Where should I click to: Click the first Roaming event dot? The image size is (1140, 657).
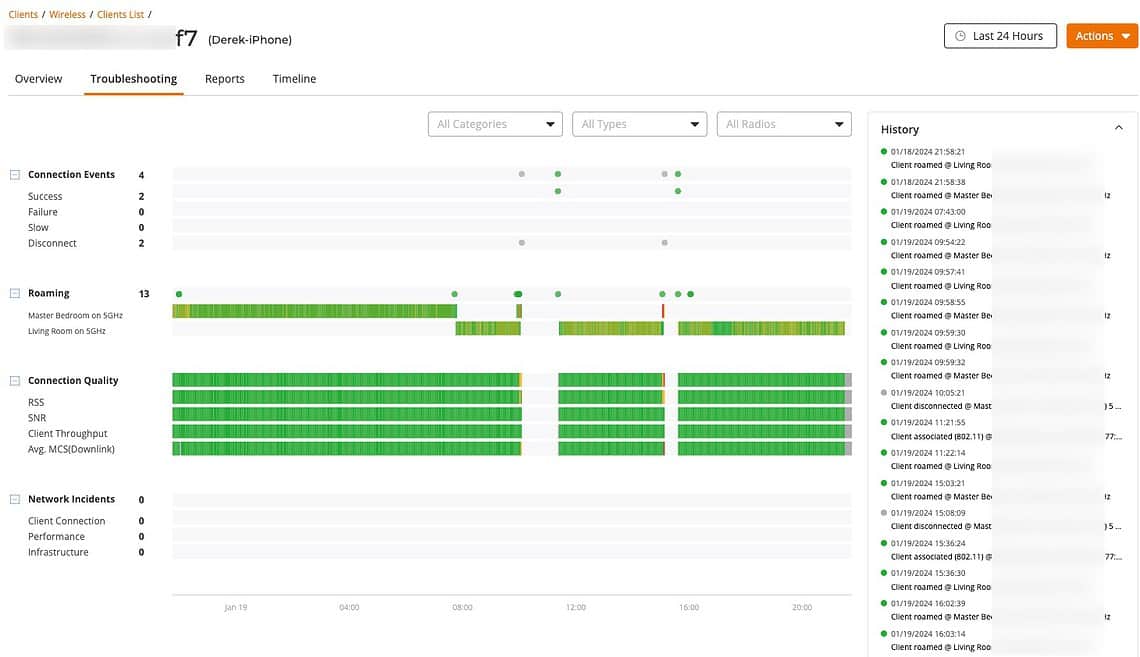click(x=179, y=294)
